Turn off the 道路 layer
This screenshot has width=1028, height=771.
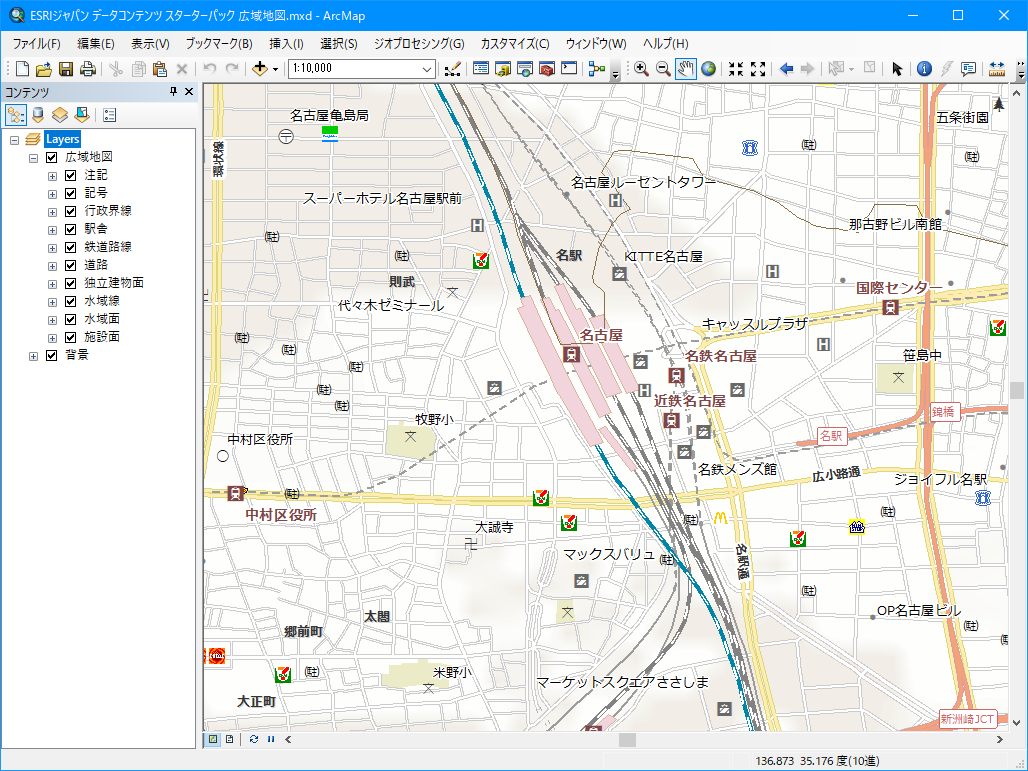71,266
